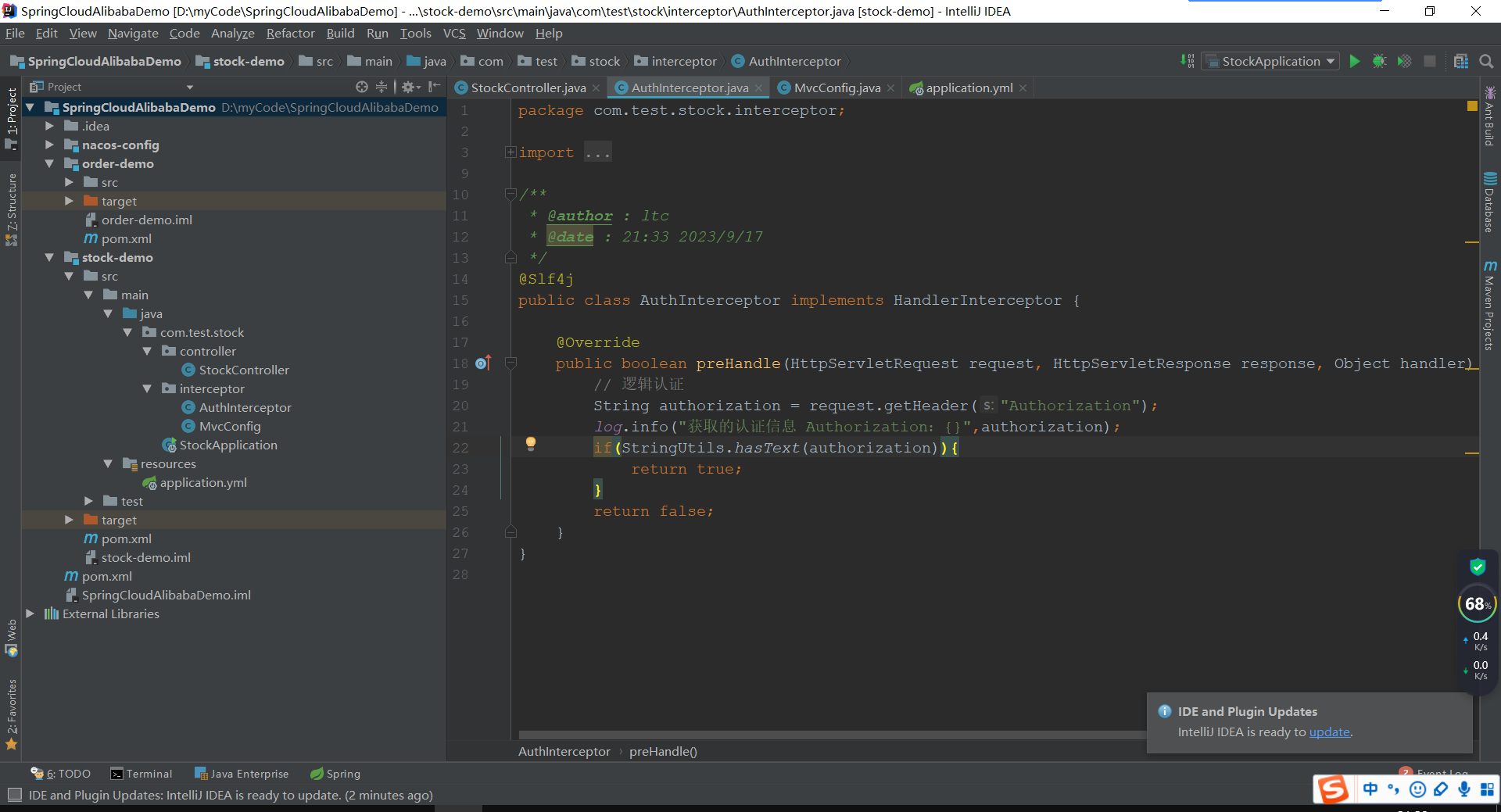This screenshot has width=1501, height=812.
Task: Open StockApplication run configuration dropdown
Action: pos(1271,61)
